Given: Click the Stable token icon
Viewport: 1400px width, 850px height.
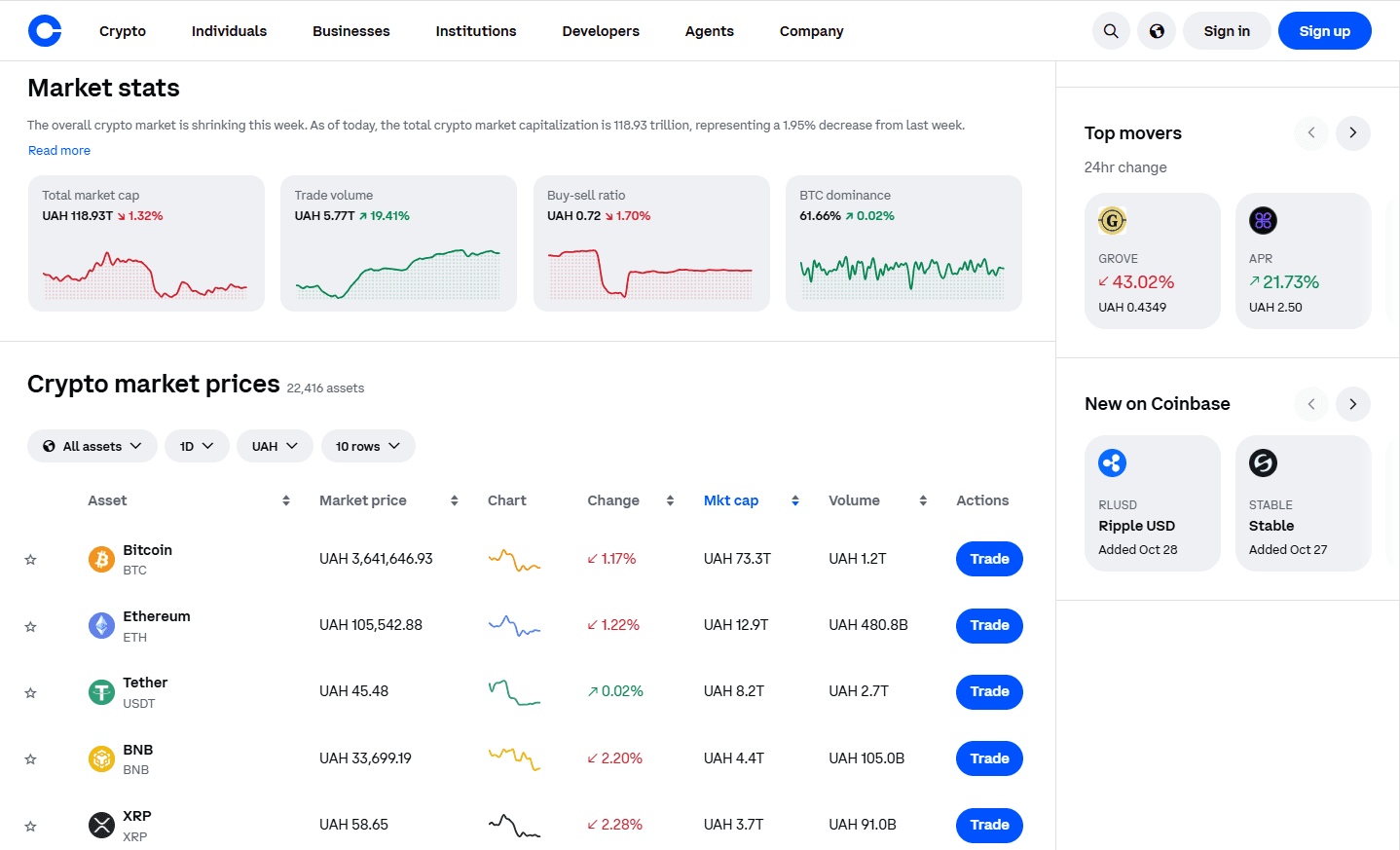Looking at the screenshot, I should pos(1263,463).
